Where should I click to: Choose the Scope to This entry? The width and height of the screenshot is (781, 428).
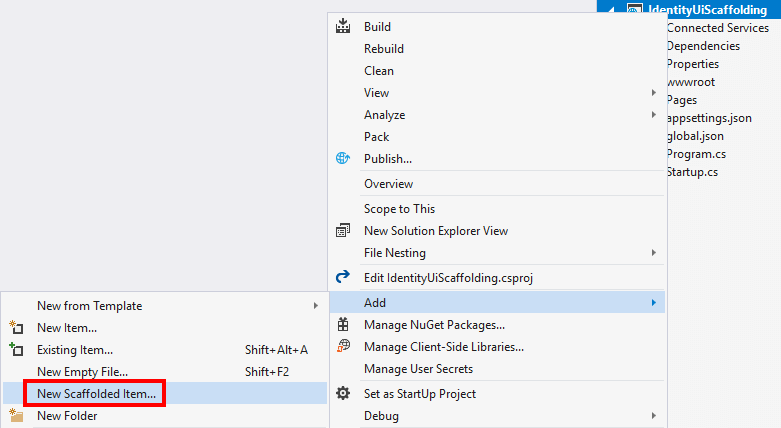click(399, 209)
